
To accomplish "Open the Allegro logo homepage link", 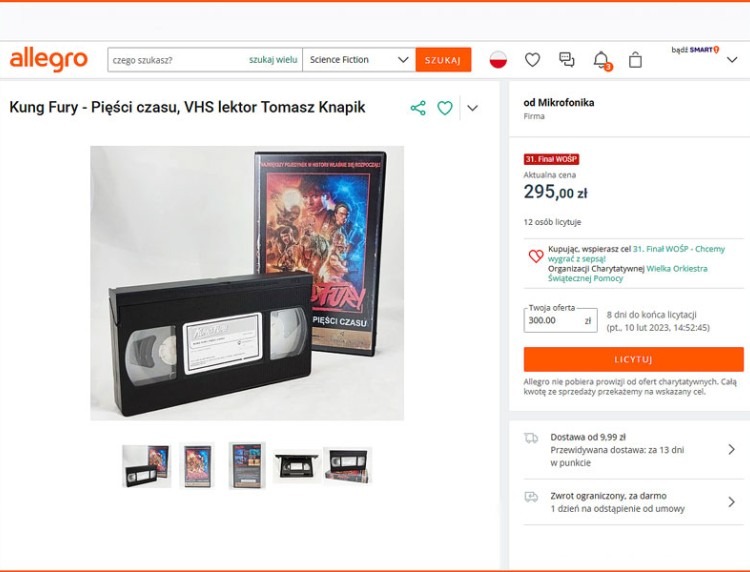I will [x=48, y=60].
